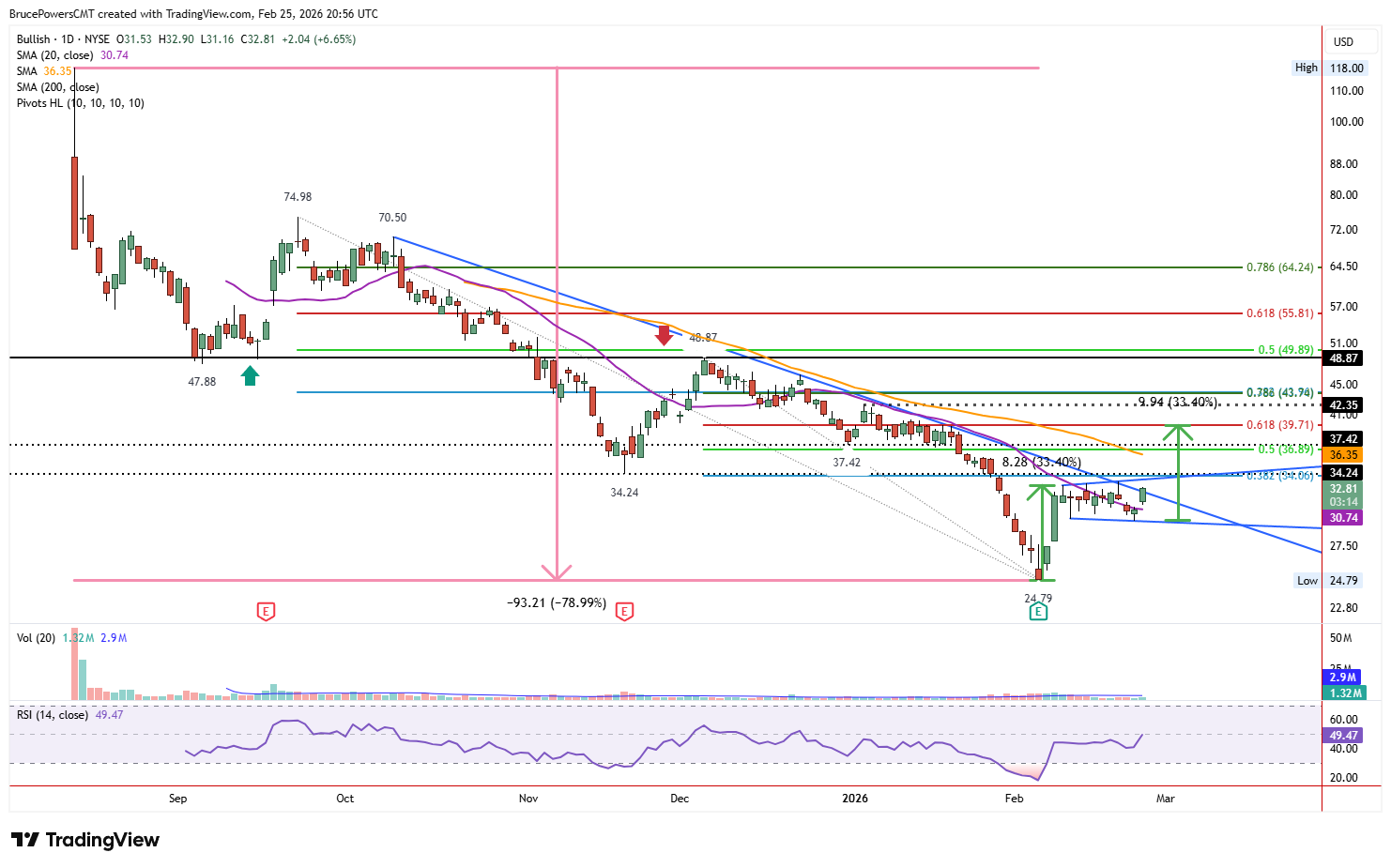Click the TradingView logo

tap(85, 840)
